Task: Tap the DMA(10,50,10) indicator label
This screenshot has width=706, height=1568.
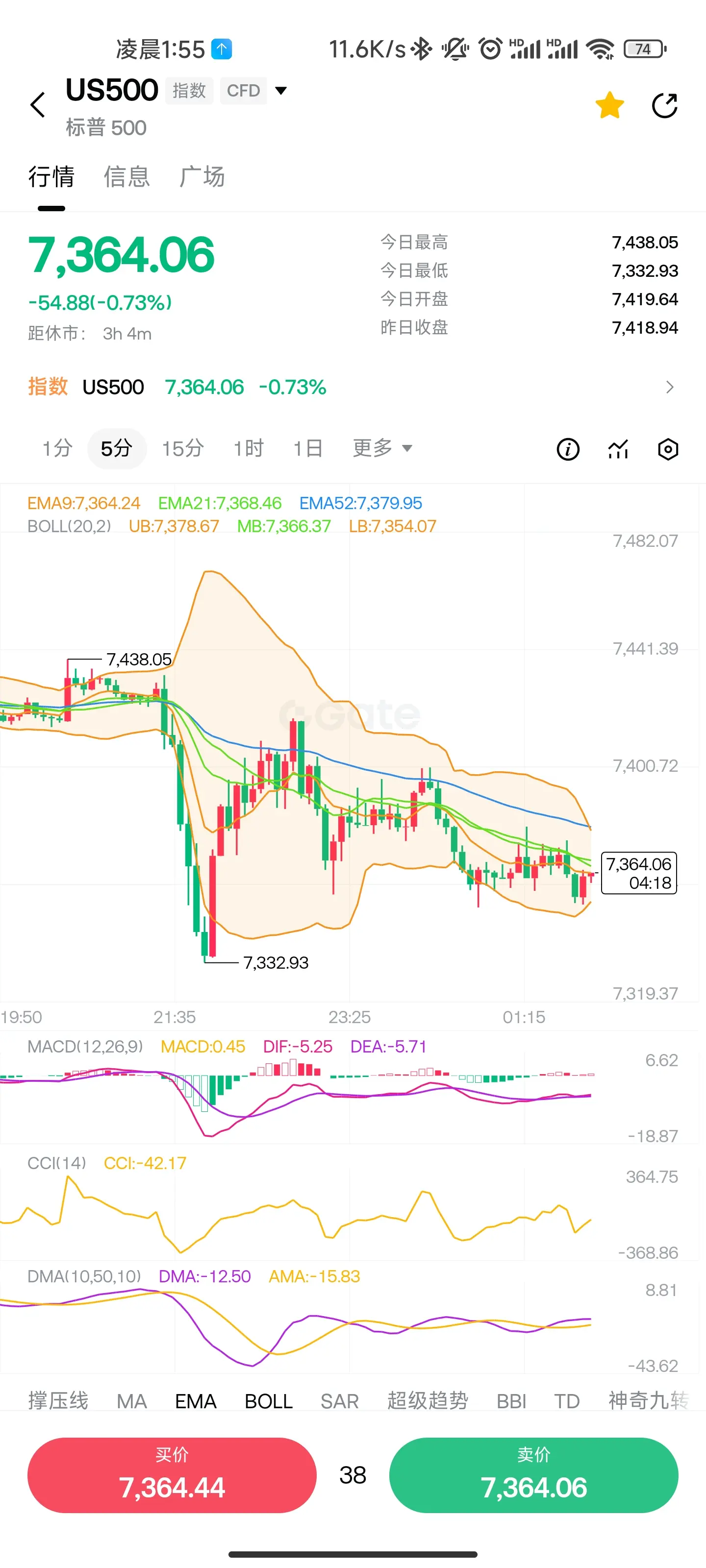Action: (84, 1276)
